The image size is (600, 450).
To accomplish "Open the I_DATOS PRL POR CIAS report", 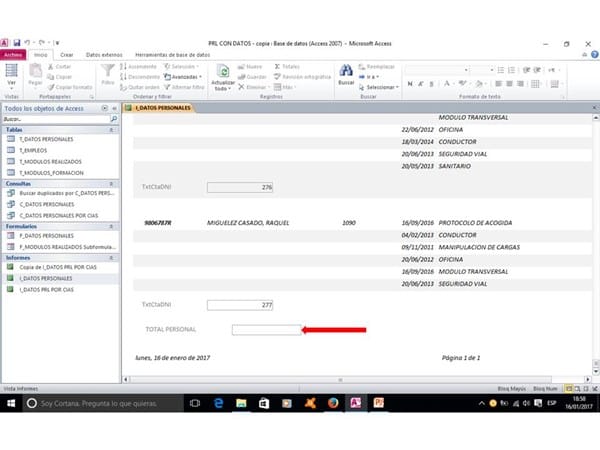I will click(x=49, y=290).
